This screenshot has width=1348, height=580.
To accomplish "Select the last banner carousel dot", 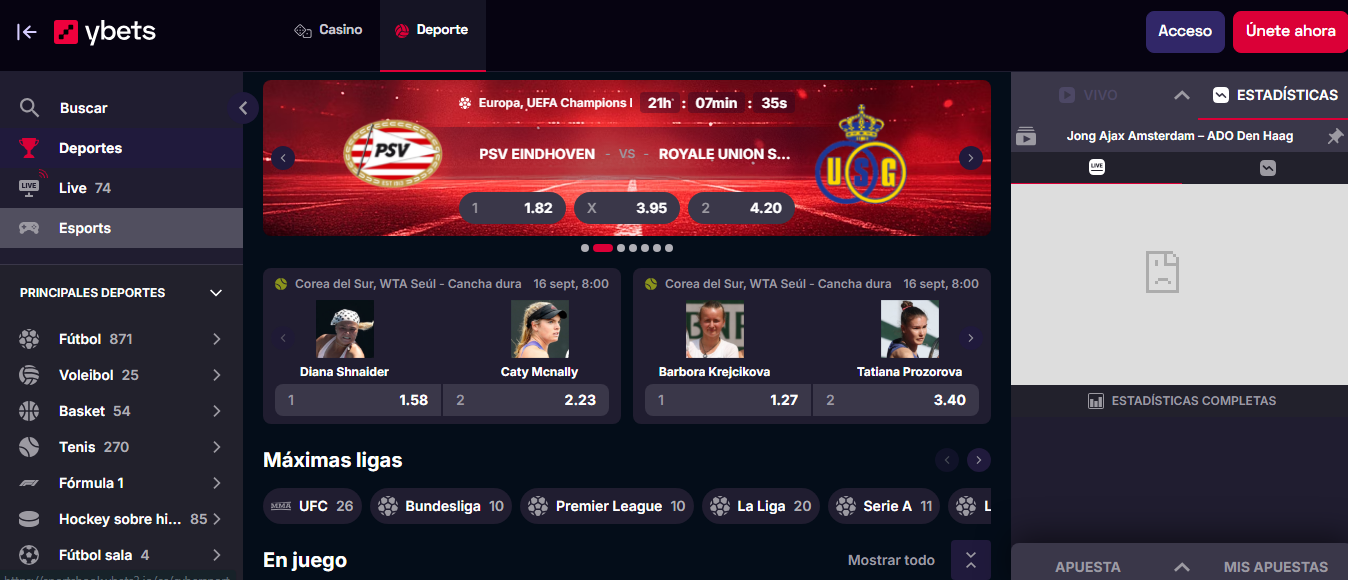I will pyautogui.click(x=669, y=248).
